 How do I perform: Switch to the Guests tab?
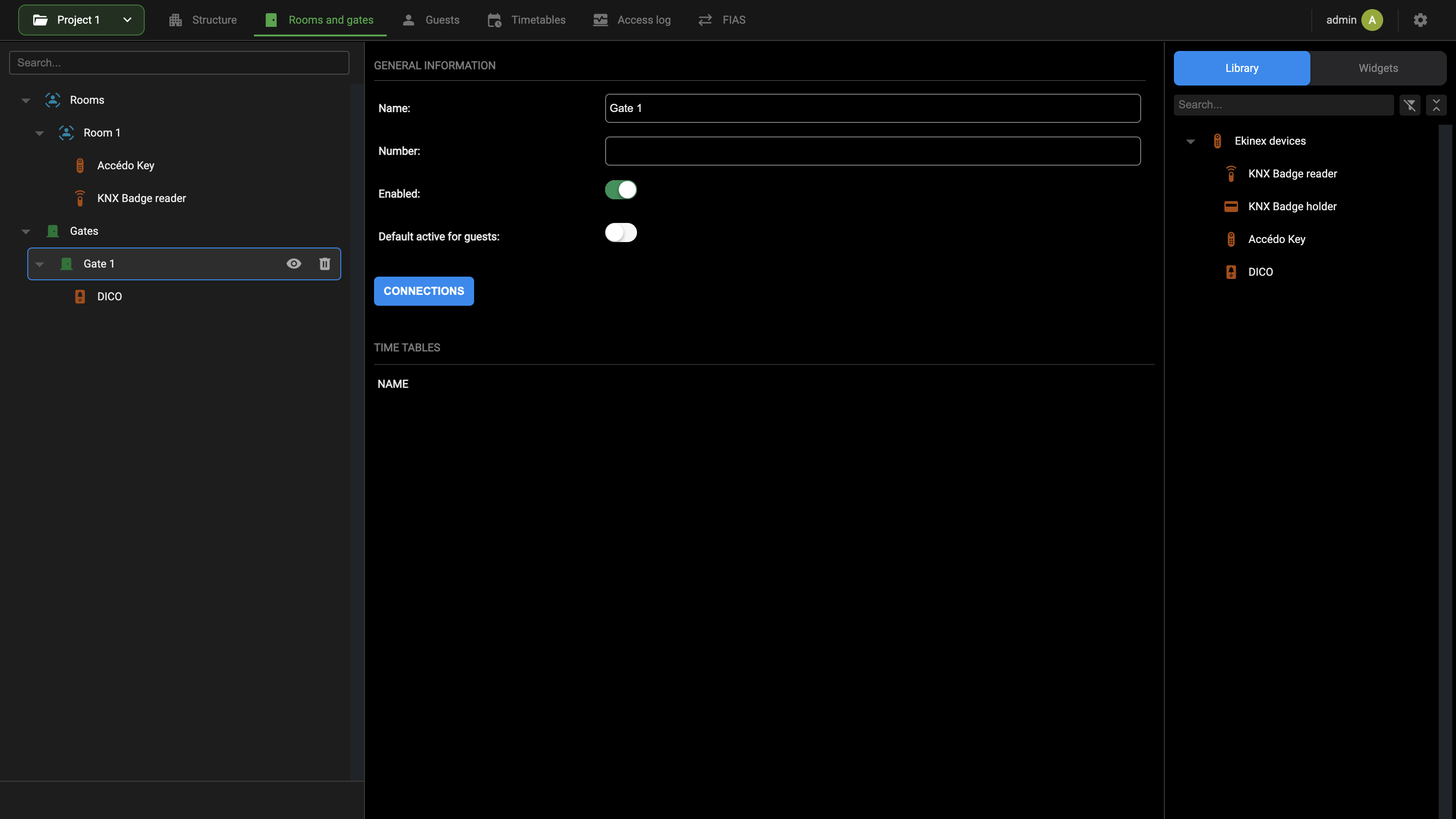tap(431, 20)
